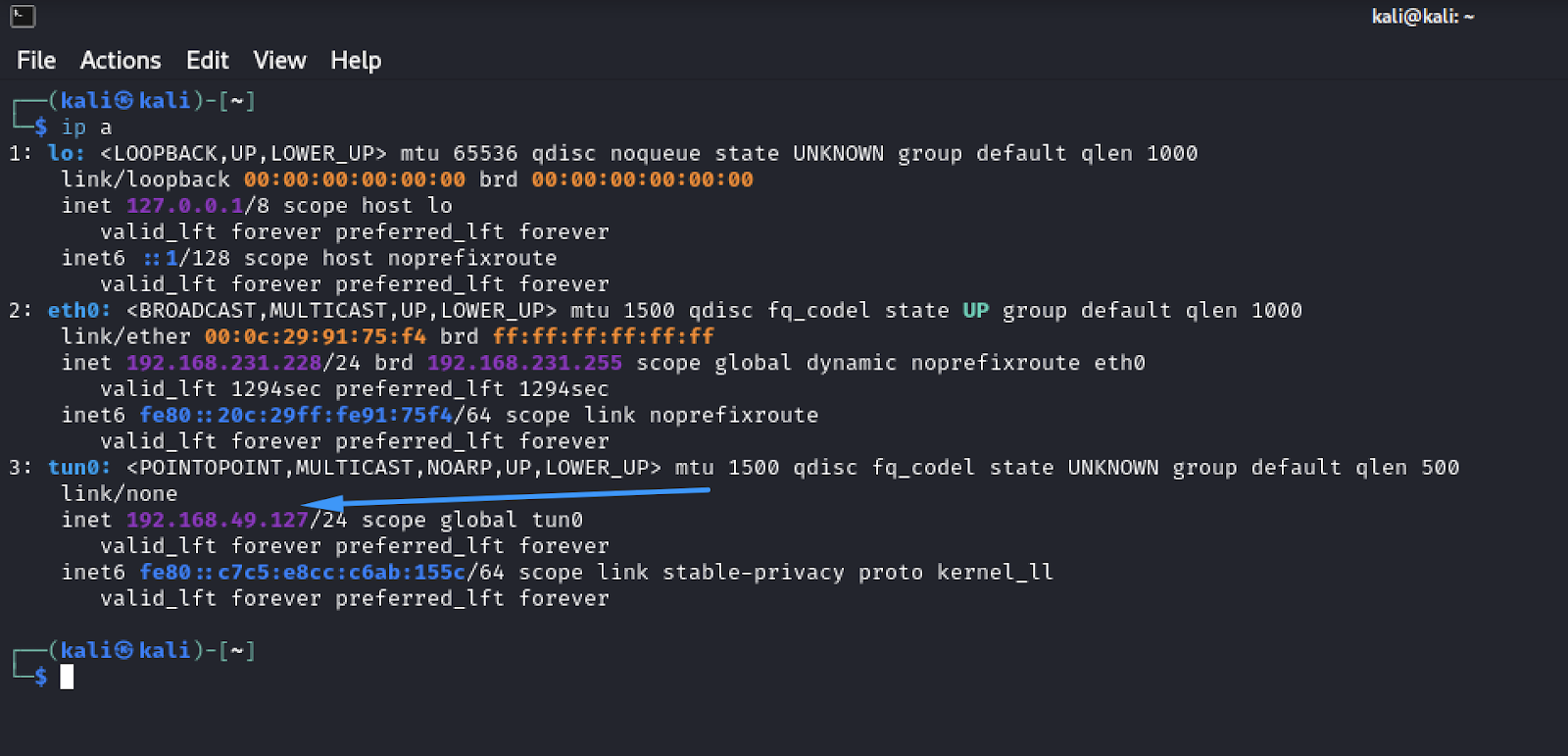1568x756 pixels.
Task: Click the eth0 MAC address 00:0c:29:91:75:f4
Action: 316,336
